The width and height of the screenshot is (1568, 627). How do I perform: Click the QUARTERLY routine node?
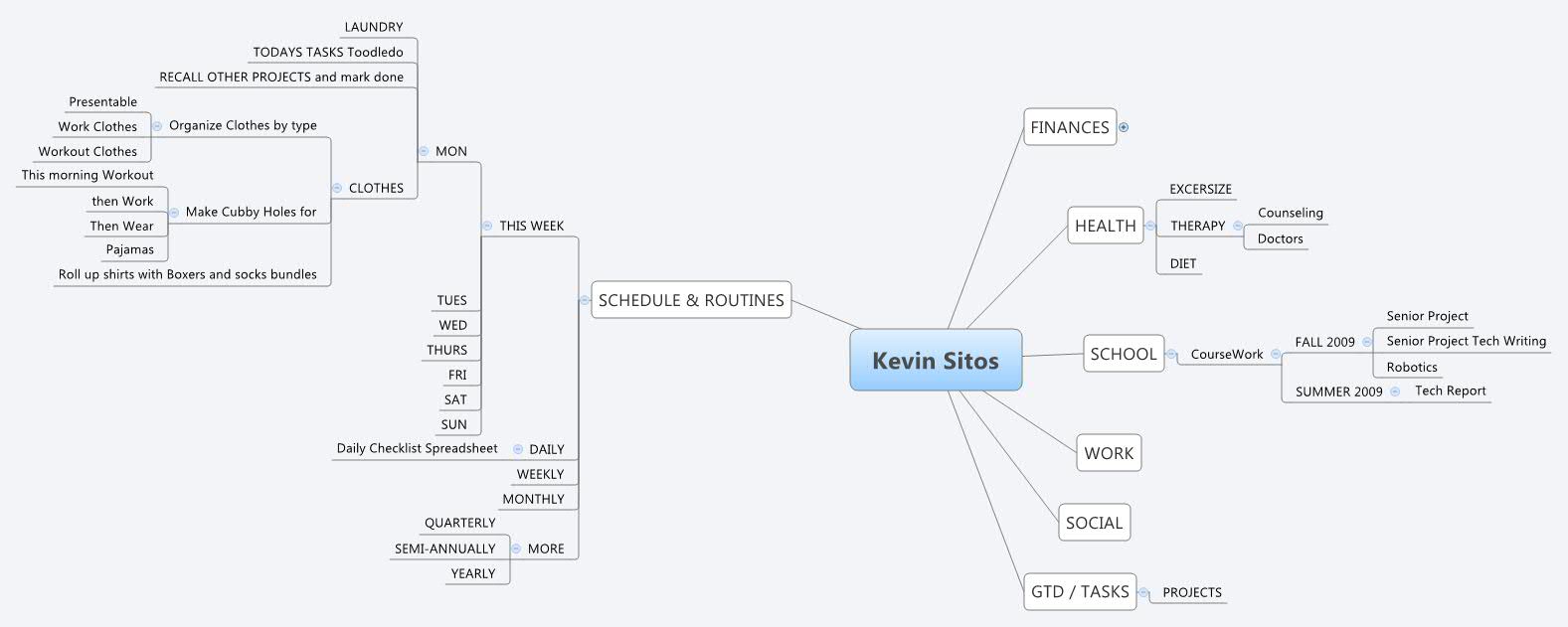459,523
